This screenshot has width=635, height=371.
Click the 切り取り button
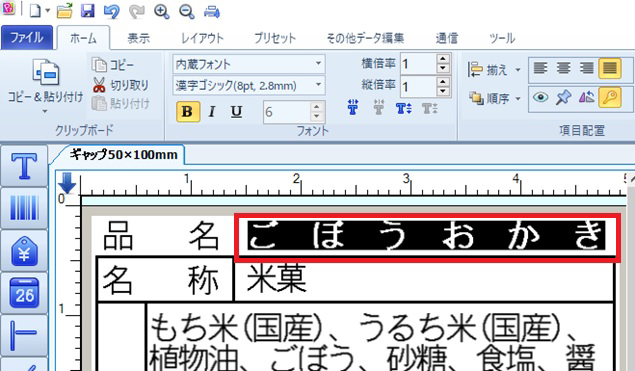120,85
